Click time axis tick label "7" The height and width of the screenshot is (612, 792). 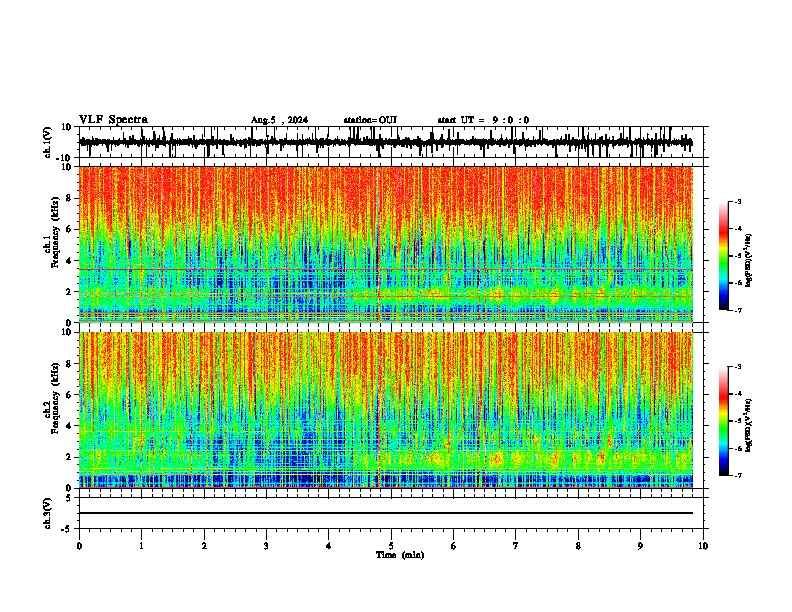tap(516, 546)
